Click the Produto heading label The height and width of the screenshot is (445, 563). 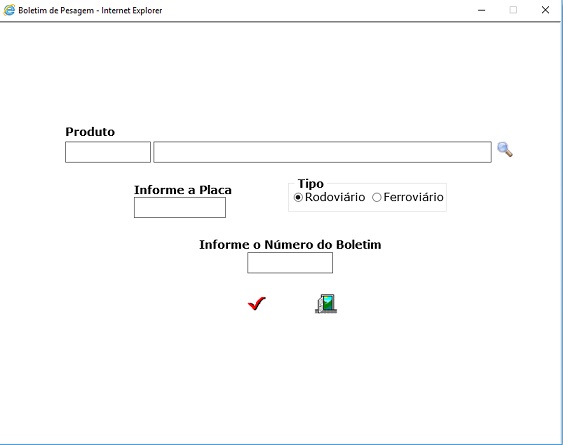pyautogui.click(x=90, y=132)
